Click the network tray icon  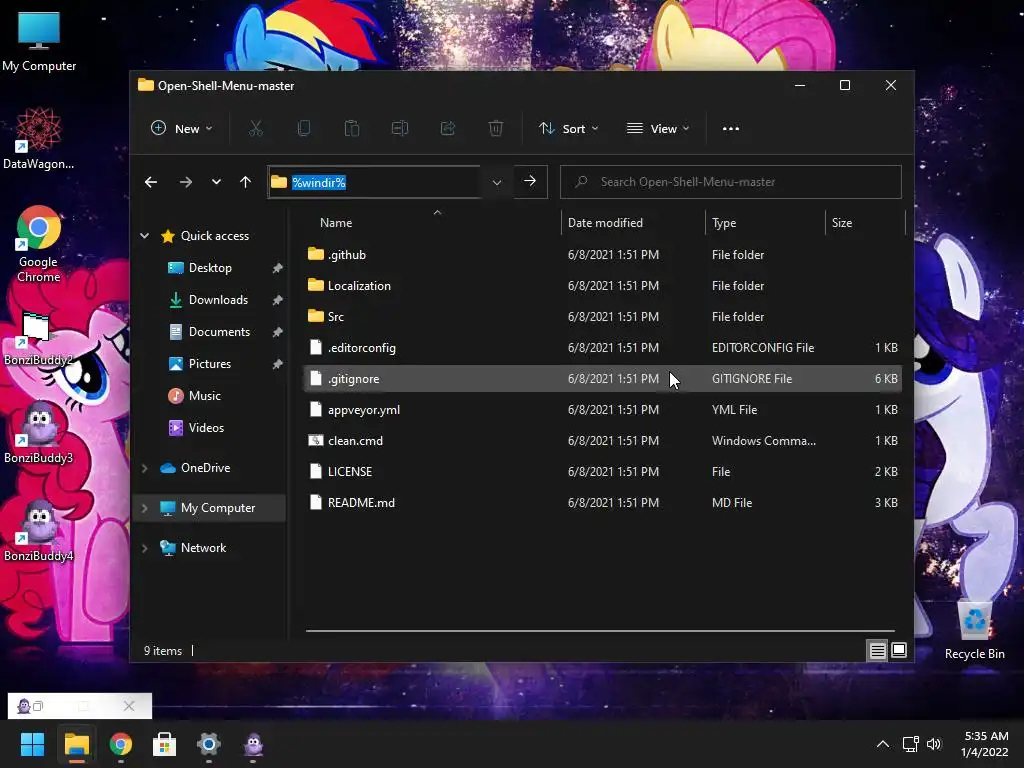[x=910, y=744]
